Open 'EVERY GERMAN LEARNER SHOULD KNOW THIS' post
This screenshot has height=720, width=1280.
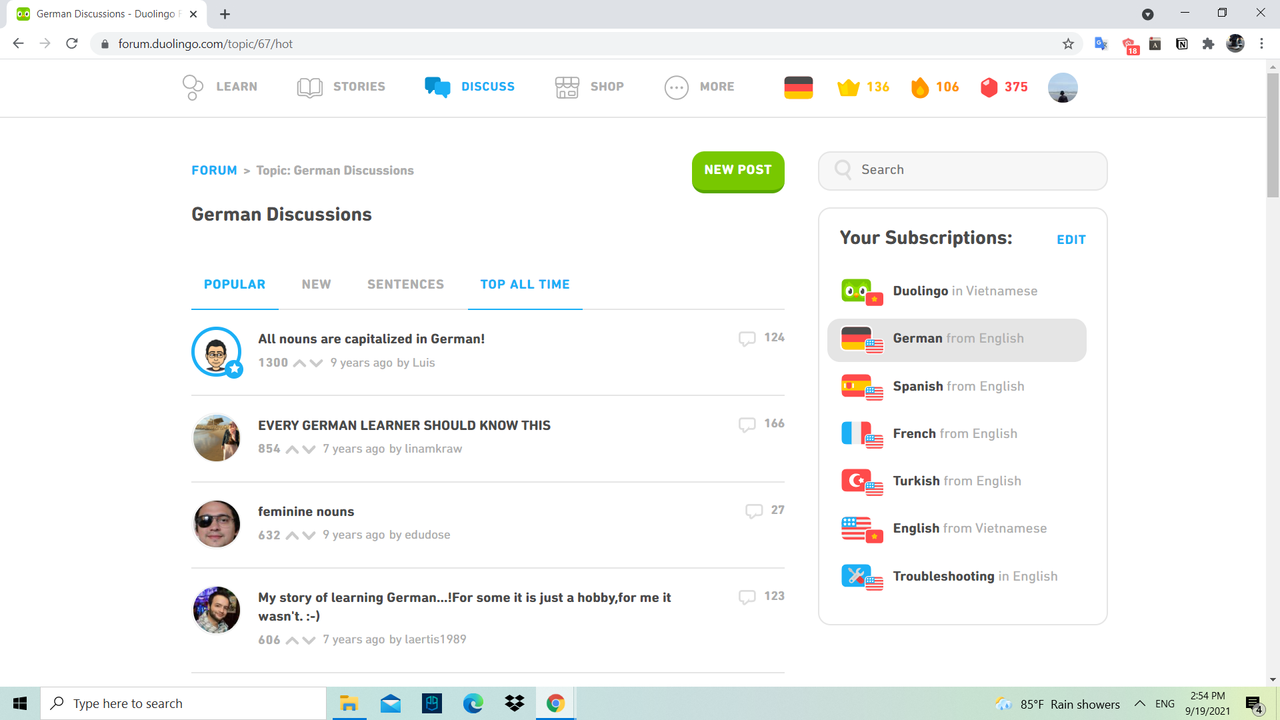click(x=404, y=425)
